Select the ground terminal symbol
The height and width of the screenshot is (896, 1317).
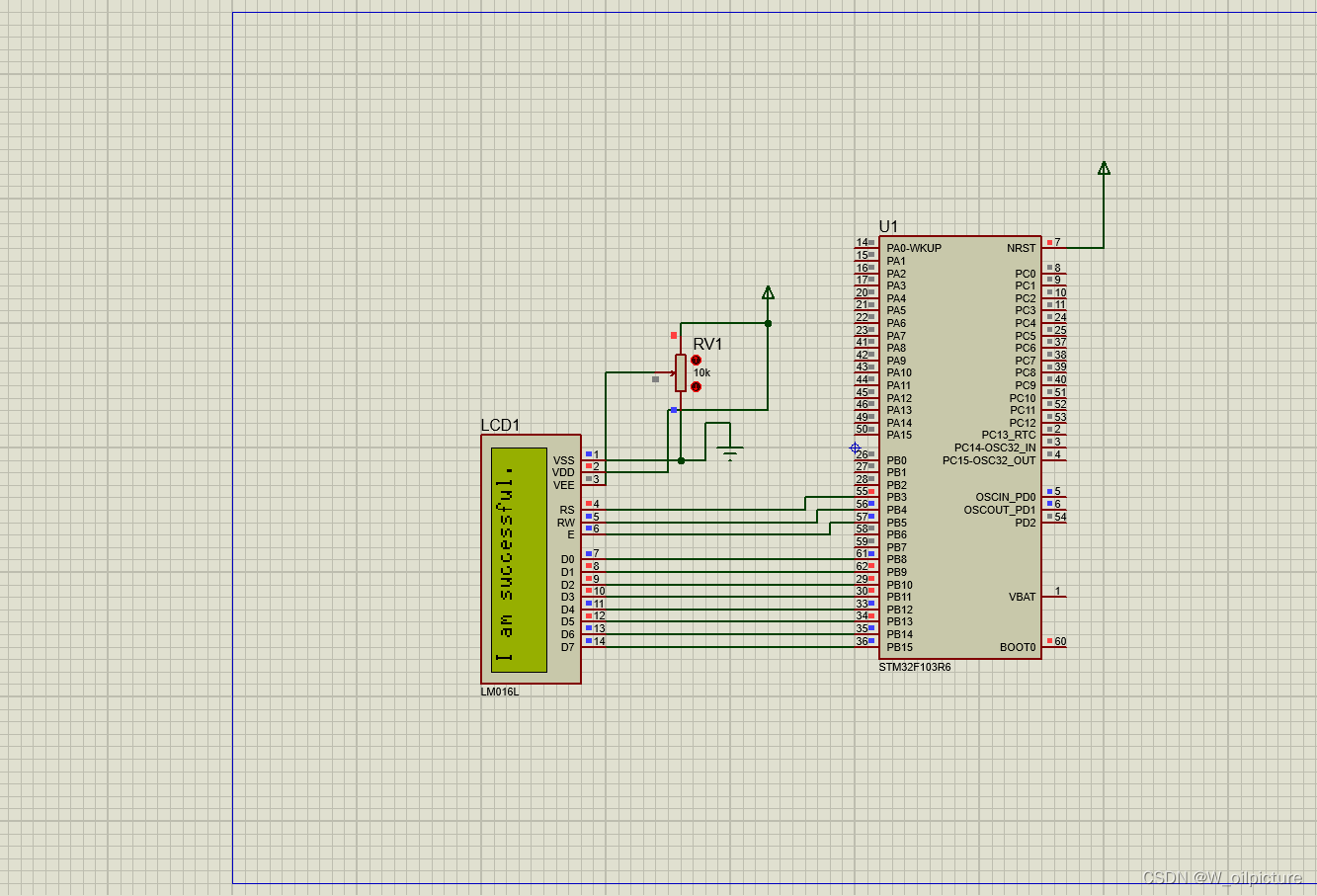tap(730, 453)
